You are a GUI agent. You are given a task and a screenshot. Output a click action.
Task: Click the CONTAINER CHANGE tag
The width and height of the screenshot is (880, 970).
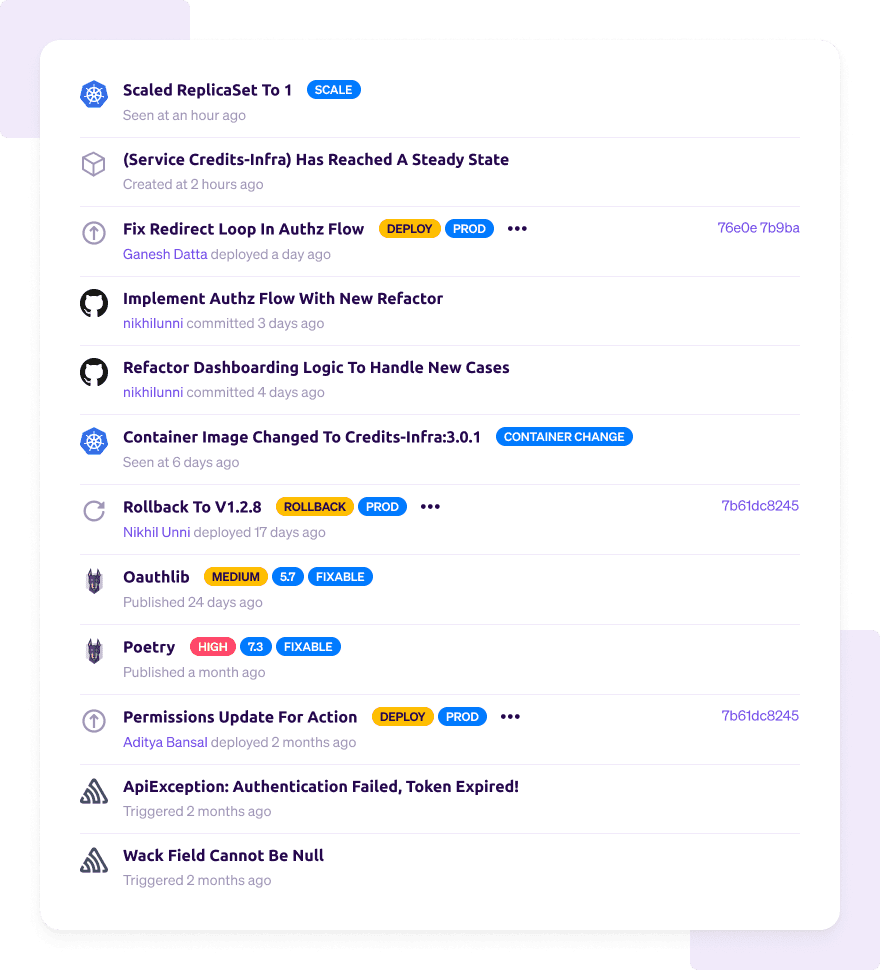pos(564,437)
